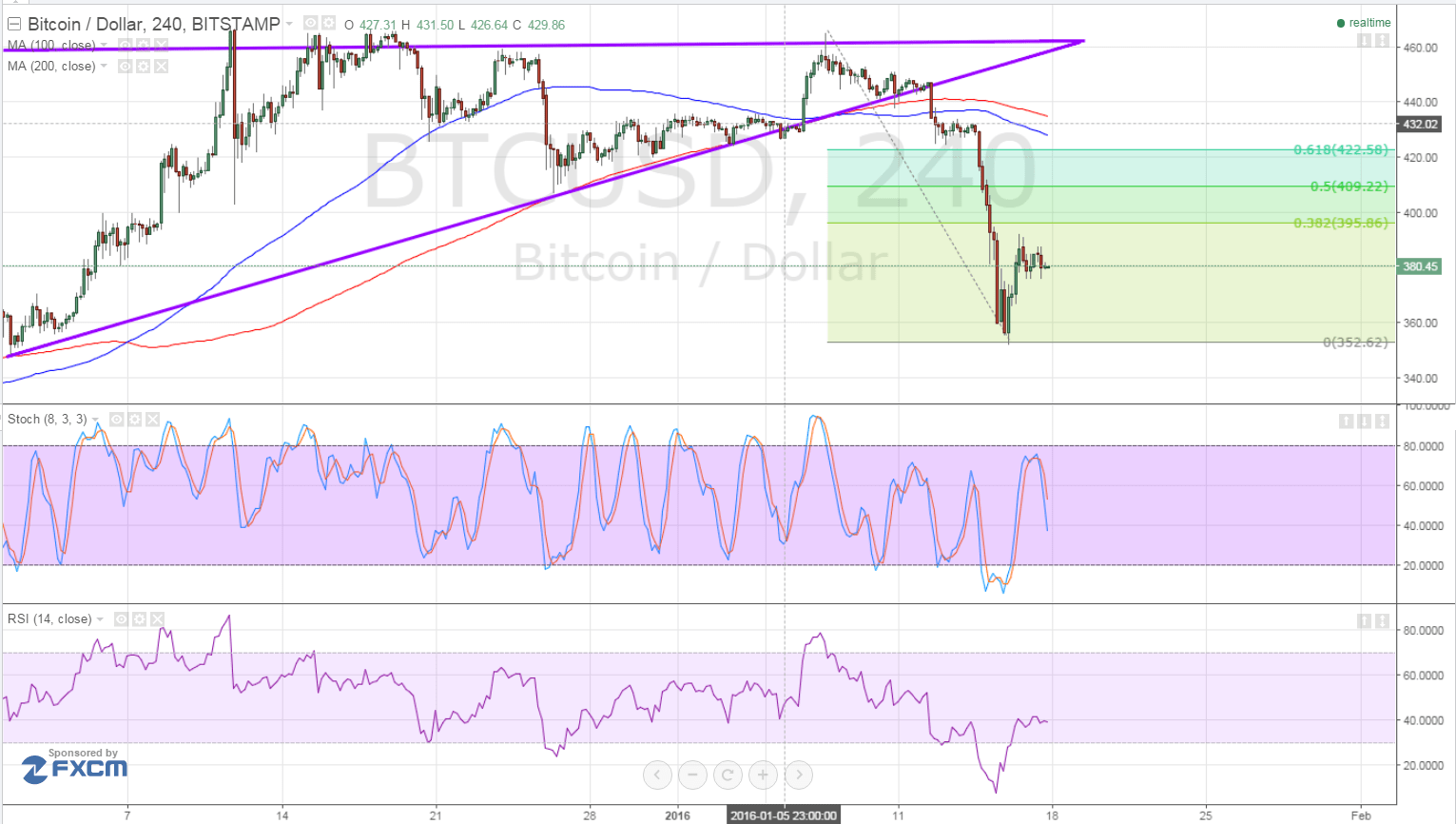Click the date 18 on the time axis
This screenshot has height=824, width=1456.
[1052, 815]
